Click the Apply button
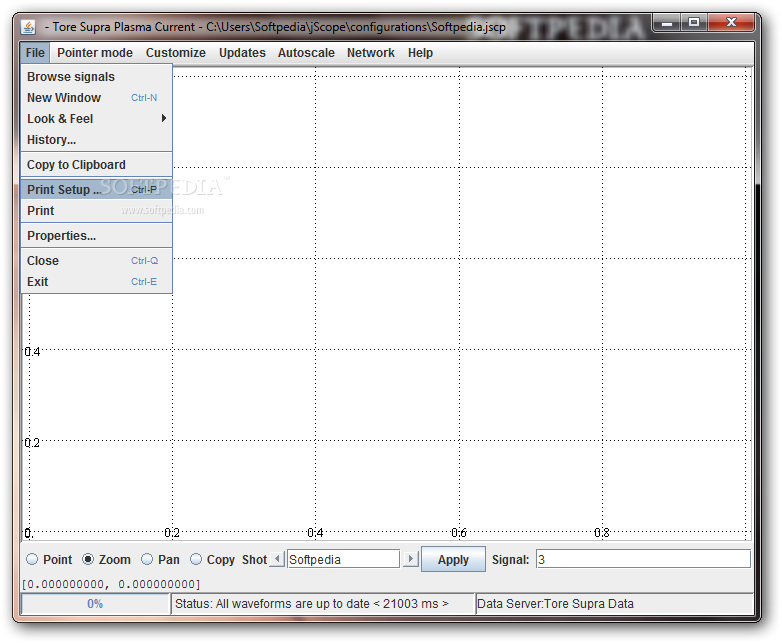Viewport: 782px width, 643px height. (453, 559)
